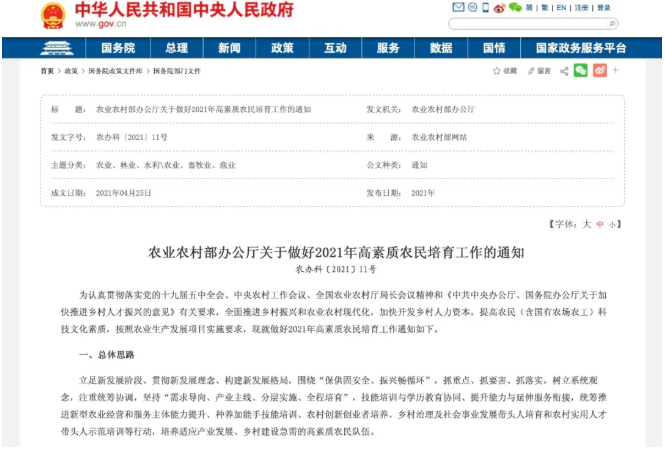Share via green WeChat button
The height and width of the screenshot is (451, 665).
click(581, 70)
